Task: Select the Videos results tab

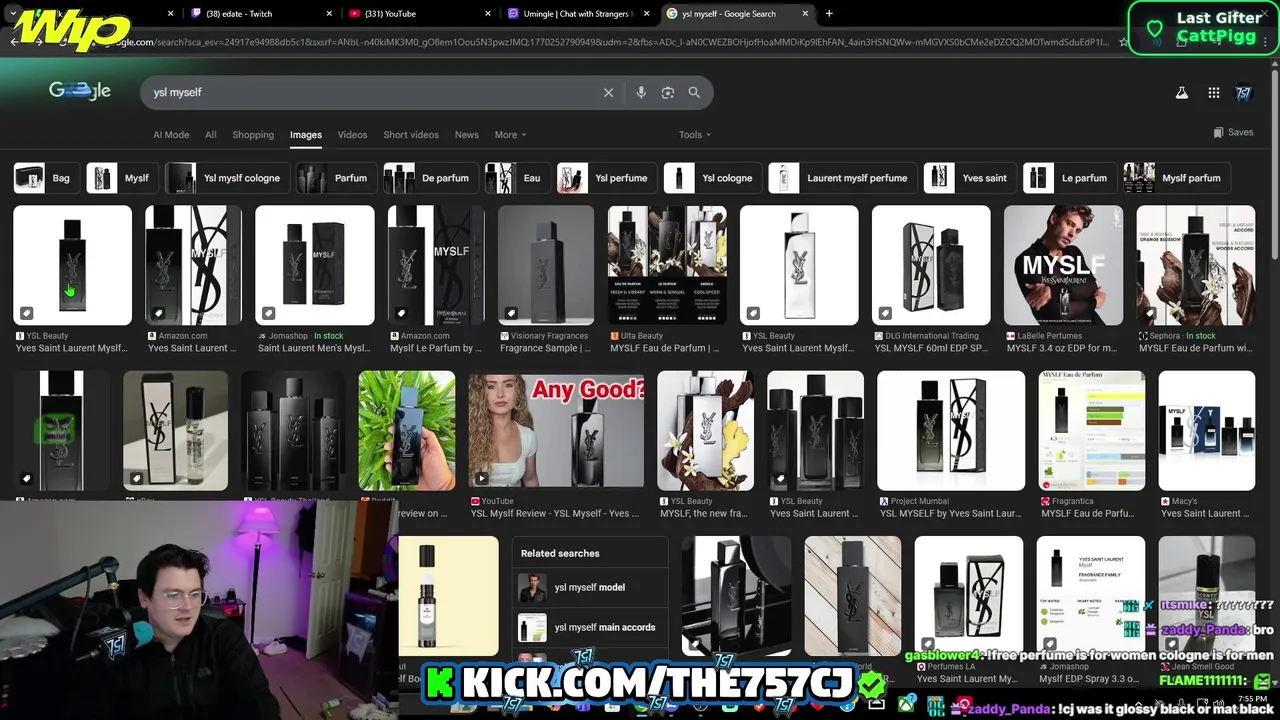Action: pos(352,135)
